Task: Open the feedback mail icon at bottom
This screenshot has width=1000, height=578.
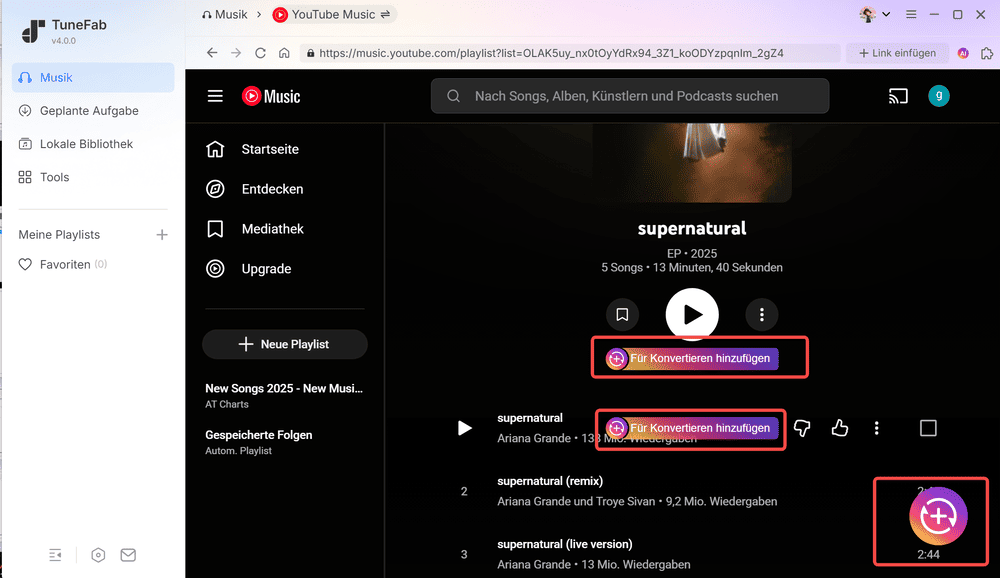Action: coord(127,555)
